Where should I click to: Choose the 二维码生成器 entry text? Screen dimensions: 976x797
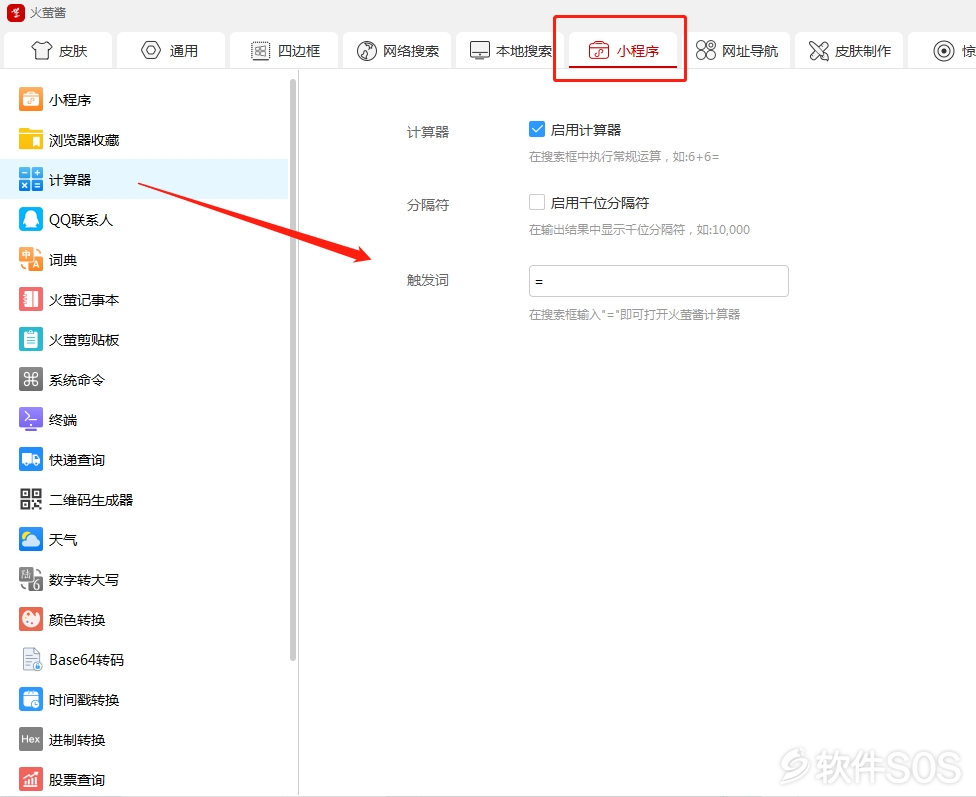(91, 500)
